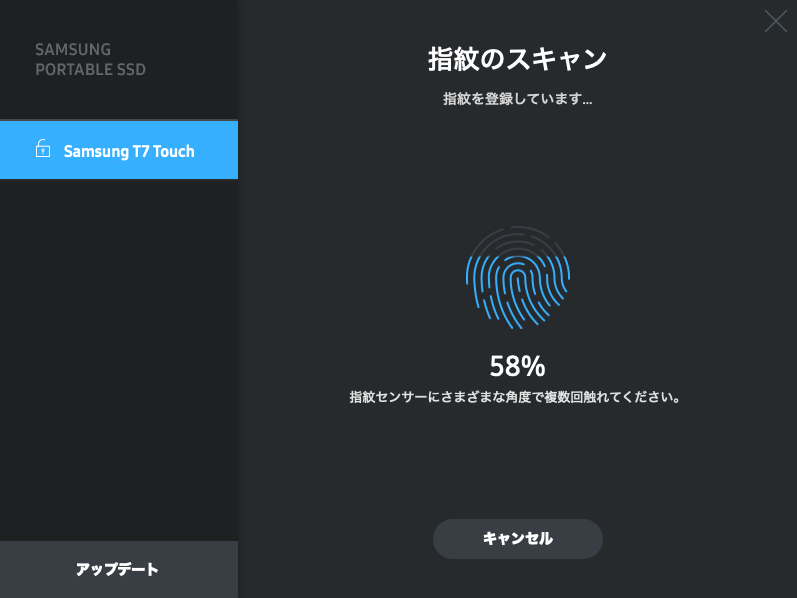
Task: Click the fingerprint sensor instruction sentence
Action: tap(515, 397)
